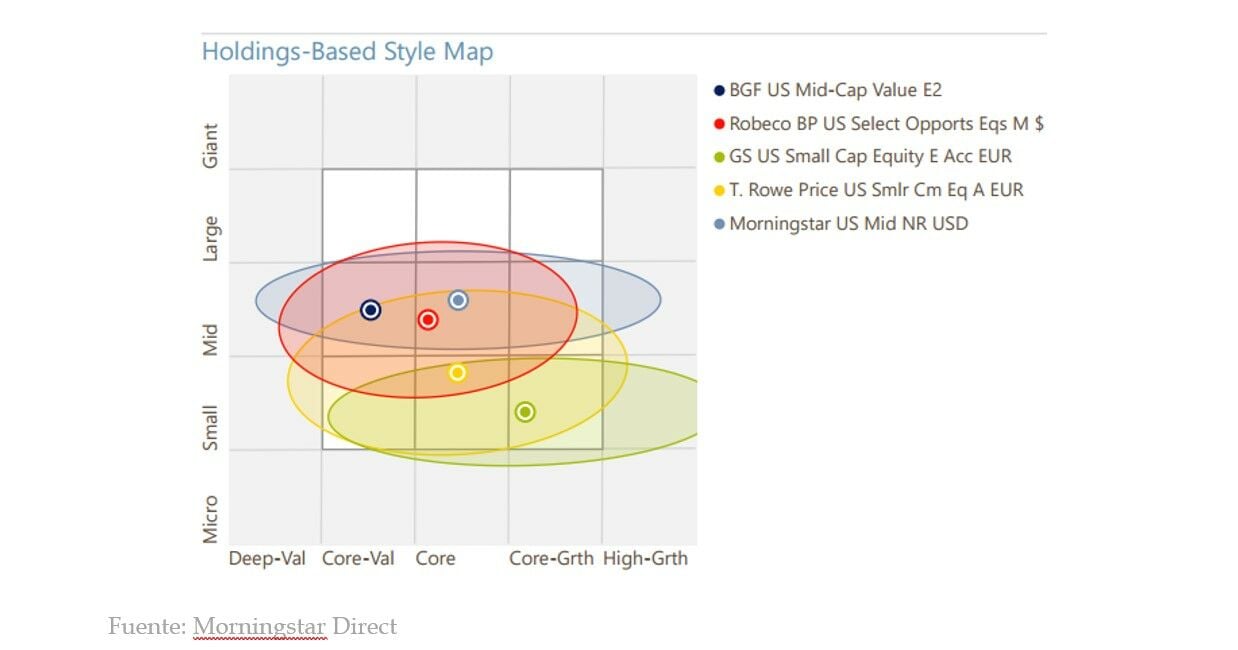
Task: Click the "Deep-Val" axis label
Action: coord(267,559)
